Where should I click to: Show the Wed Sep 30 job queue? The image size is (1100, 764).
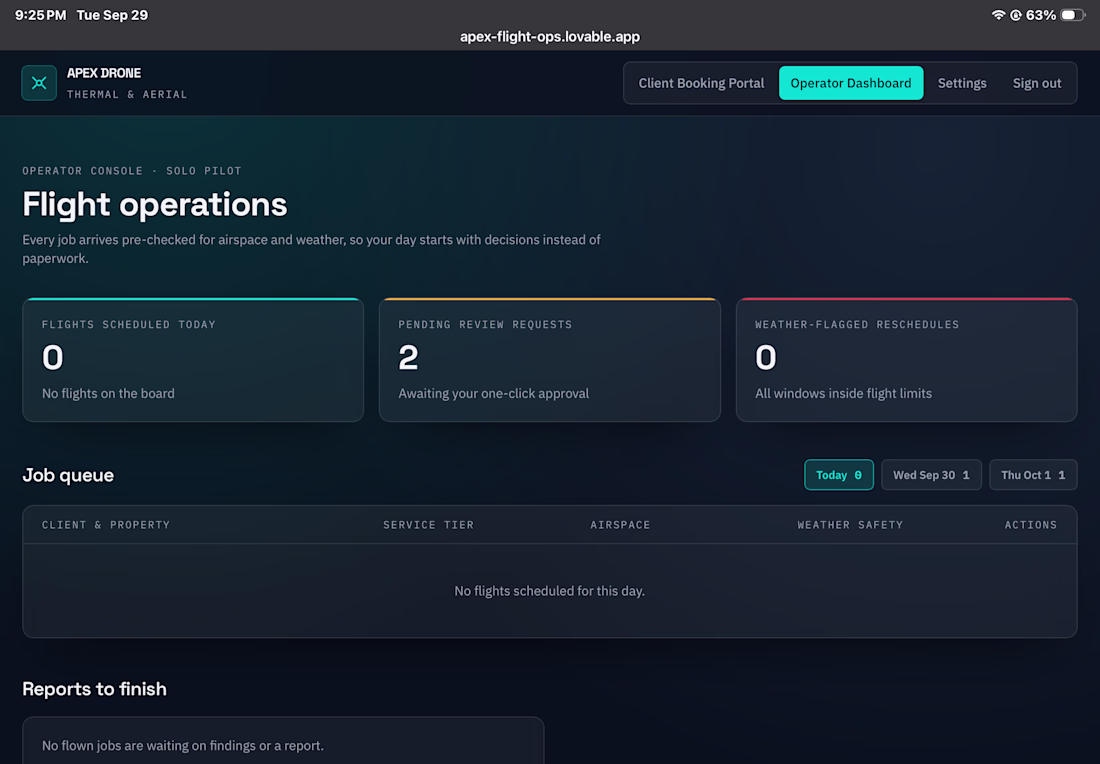click(x=931, y=475)
